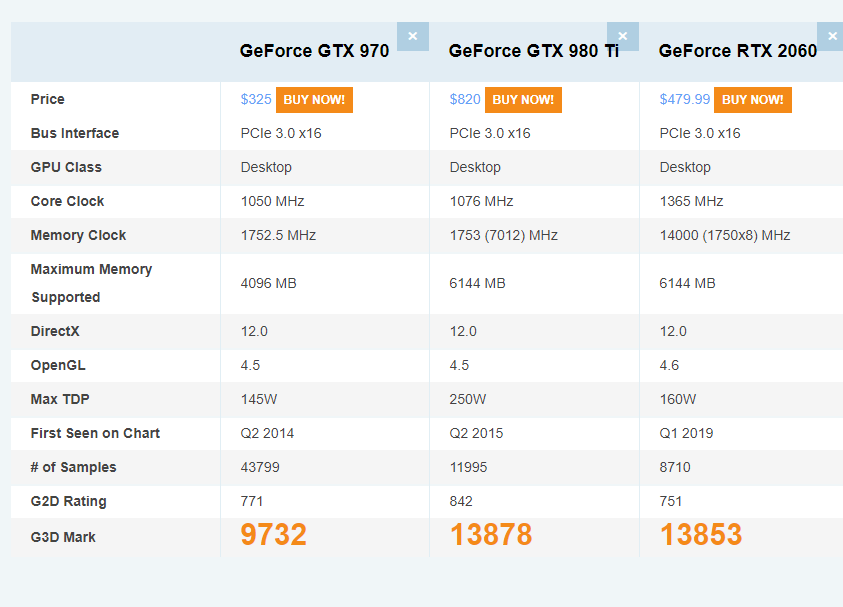This screenshot has width=843, height=607.
Task: Click the 13878 G3D Mark score
Action: coord(491,535)
